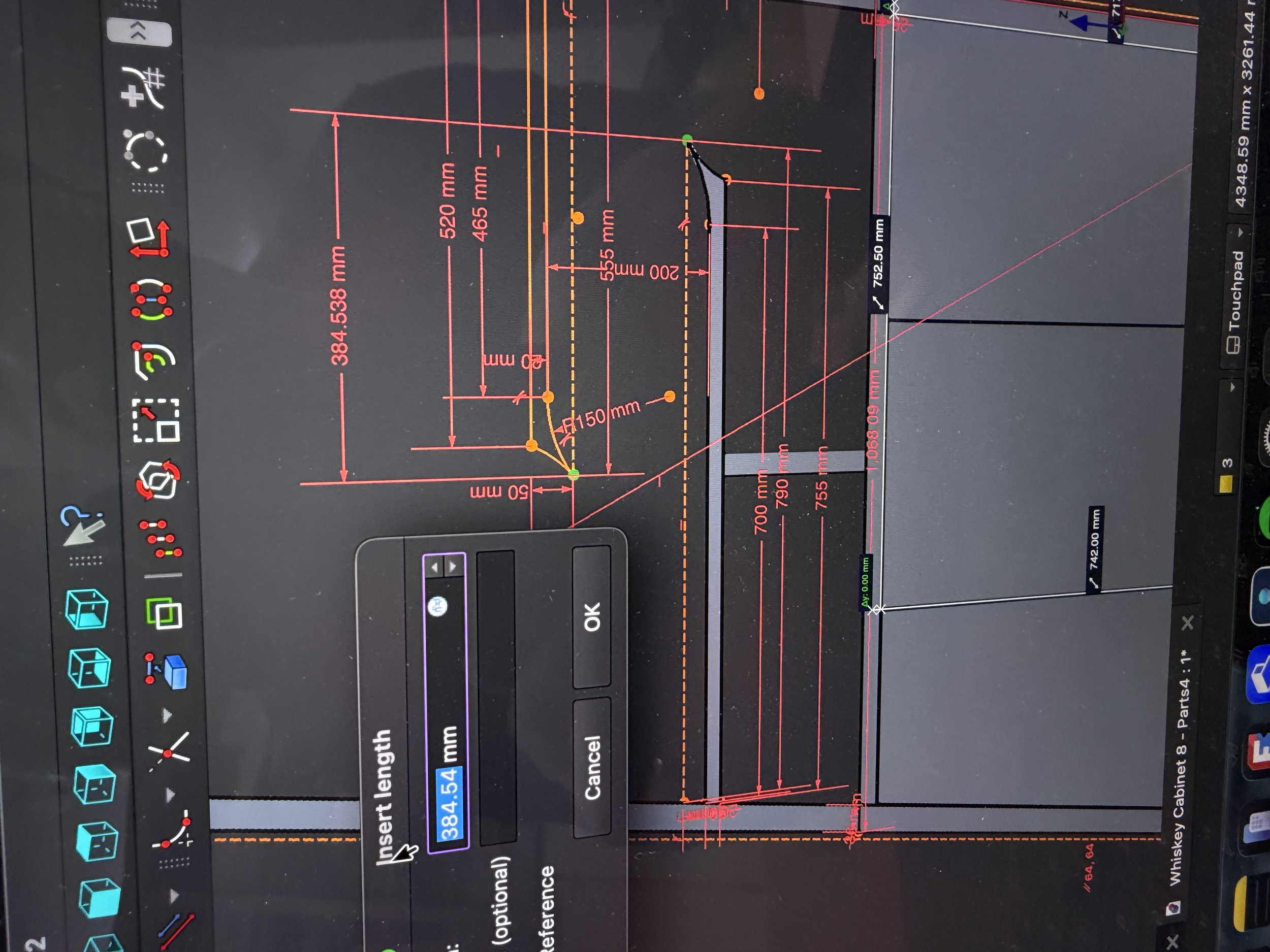Viewport: 1270px width, 952px height.
Task: Select the B-spline grid tool icon
Action: tap(144, 87)
